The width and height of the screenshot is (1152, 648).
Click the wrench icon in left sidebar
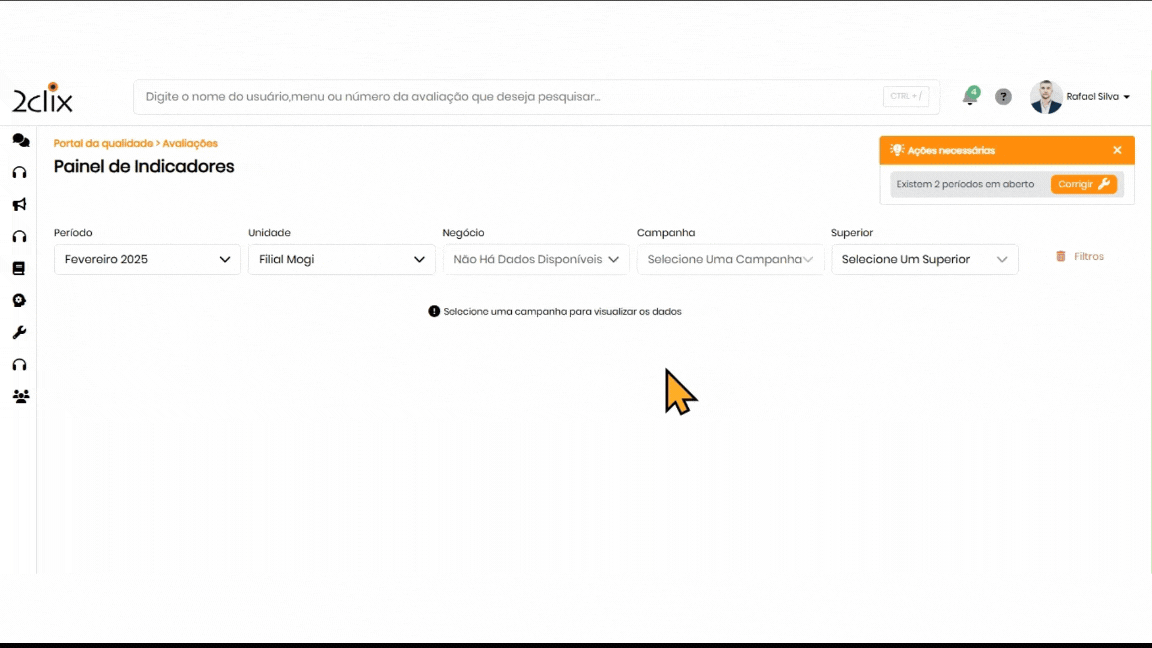click(19, 333)
